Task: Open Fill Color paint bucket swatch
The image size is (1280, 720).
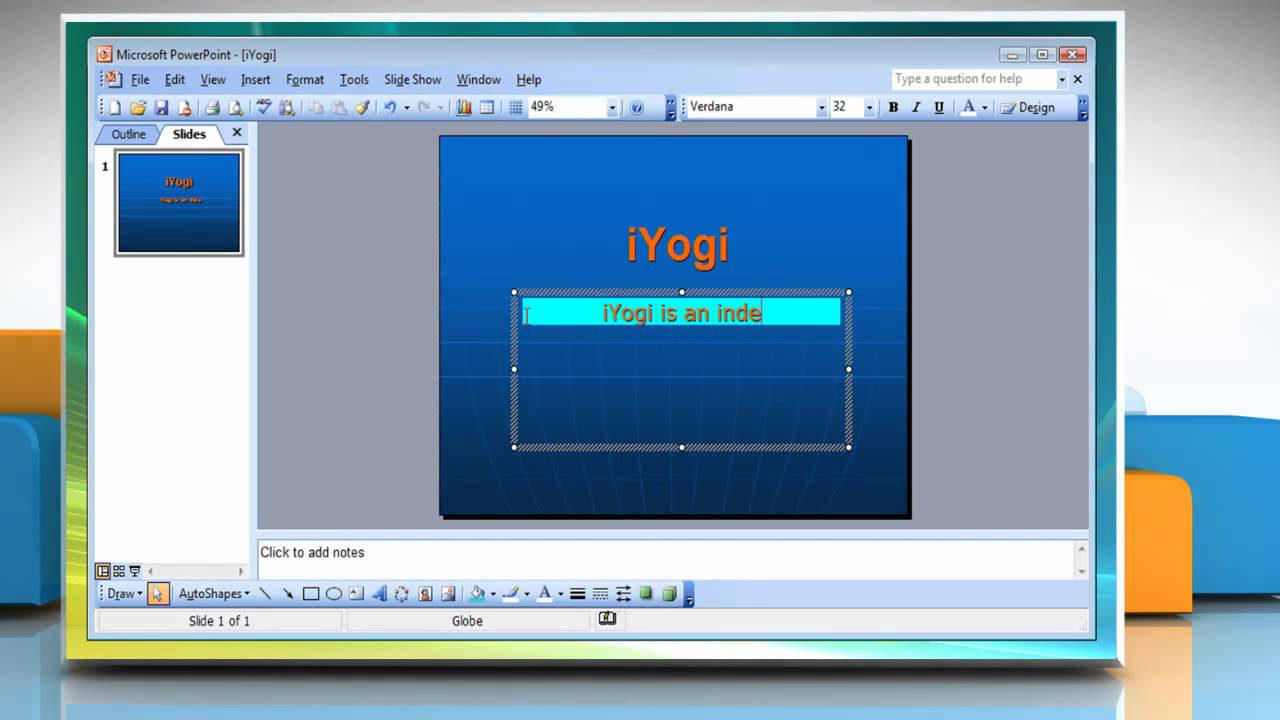Action: [x=477, y=594]
